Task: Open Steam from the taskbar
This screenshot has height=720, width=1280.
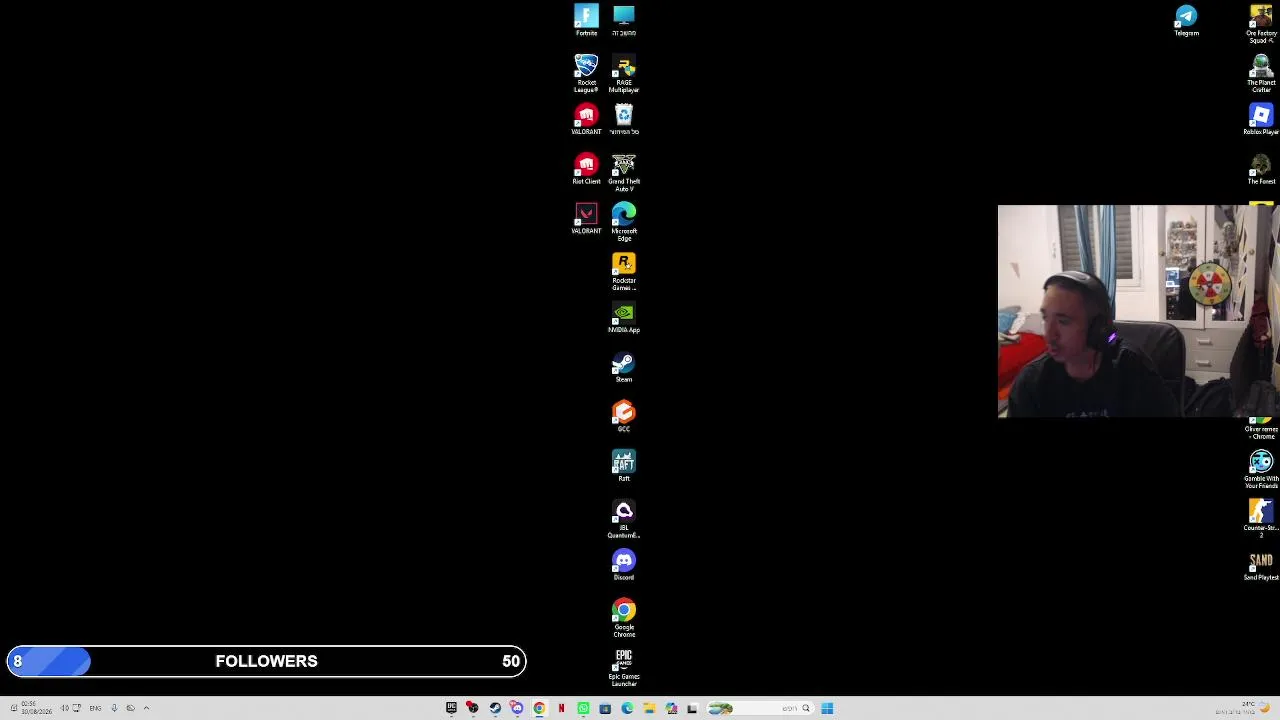Action: (495, 708)
